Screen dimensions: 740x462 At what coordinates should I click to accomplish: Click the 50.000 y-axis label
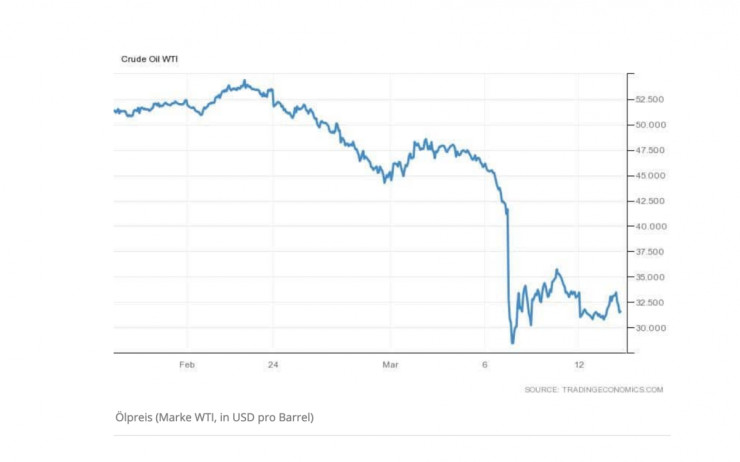click(650, 125)
